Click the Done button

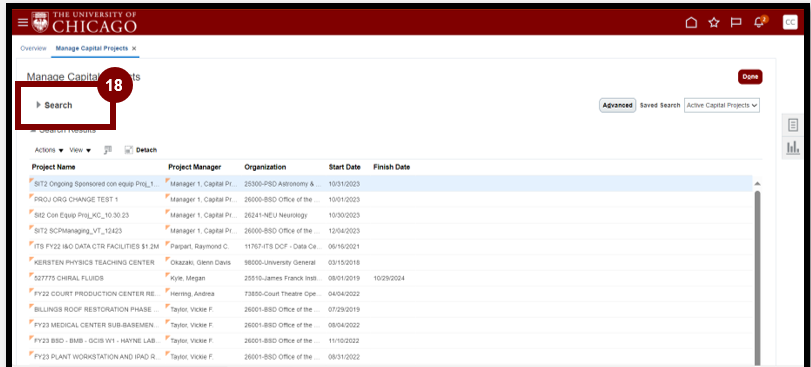click(750, 77)
